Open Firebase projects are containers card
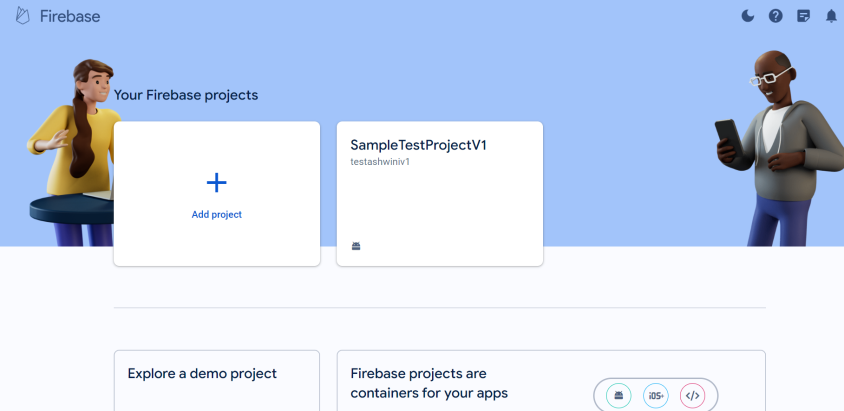 (x=551, y=381)
